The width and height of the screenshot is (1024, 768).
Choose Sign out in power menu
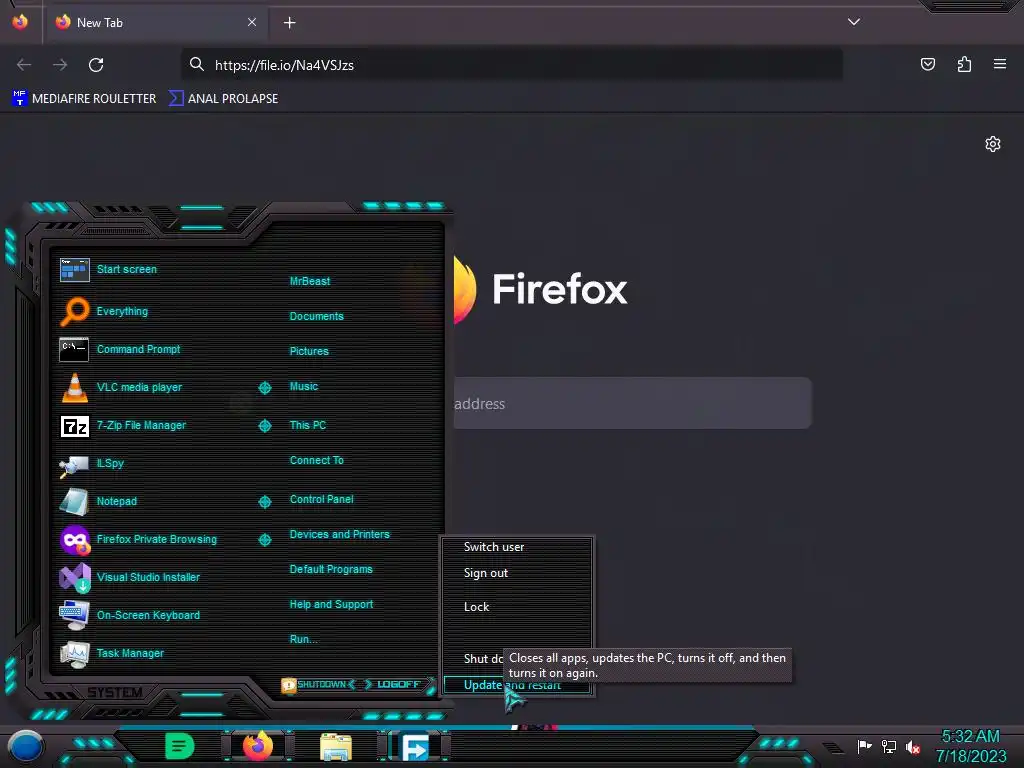click(x=485, y=573)
